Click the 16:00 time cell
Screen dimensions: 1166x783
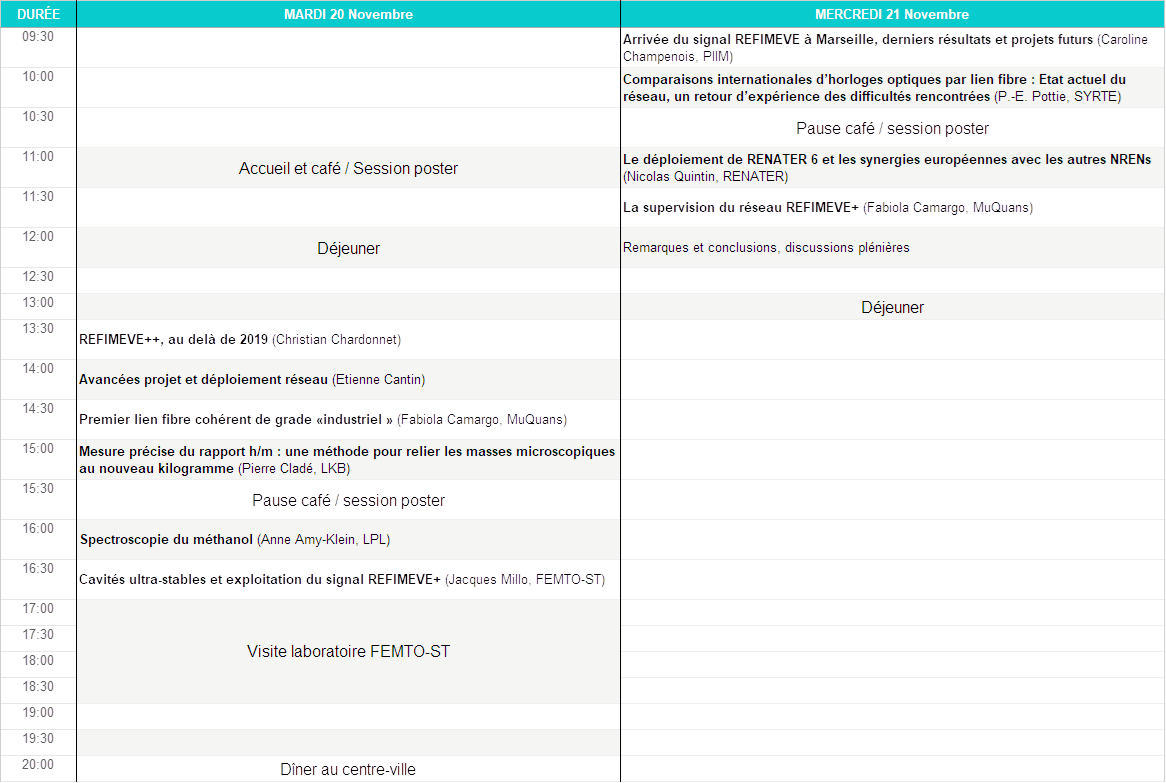point(38,540)
